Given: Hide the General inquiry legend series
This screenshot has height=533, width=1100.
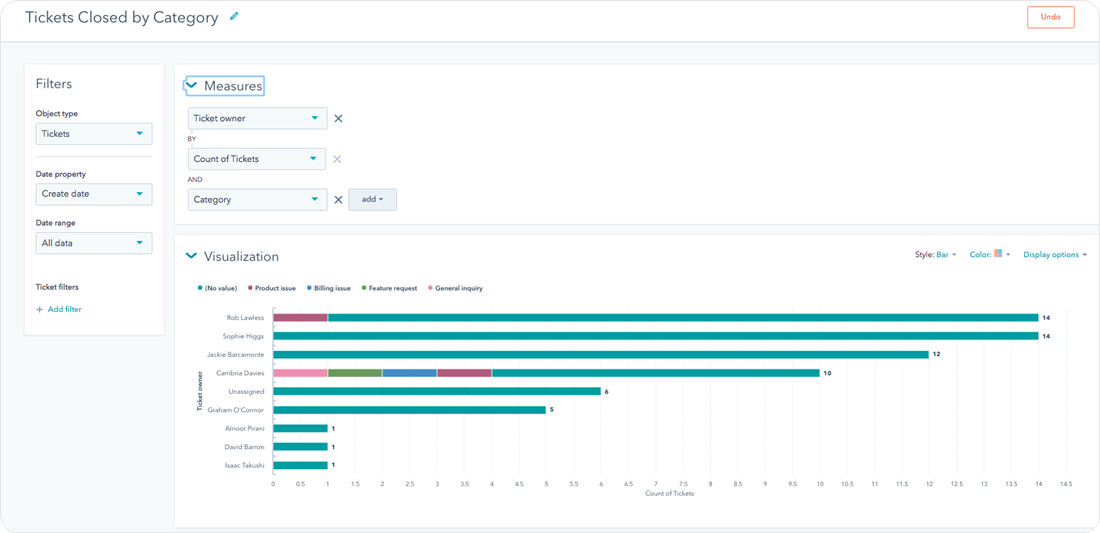Looking at the screenshot, I should (x=455, y=288).
